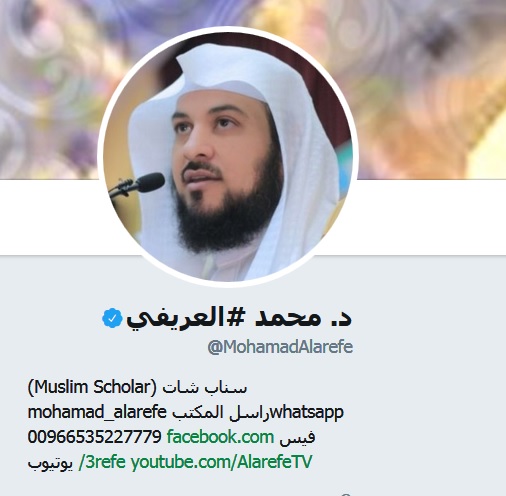Viewport: 506px width, 496px height.
Task: Follow the facebook.com link
Action: [220, 437]
